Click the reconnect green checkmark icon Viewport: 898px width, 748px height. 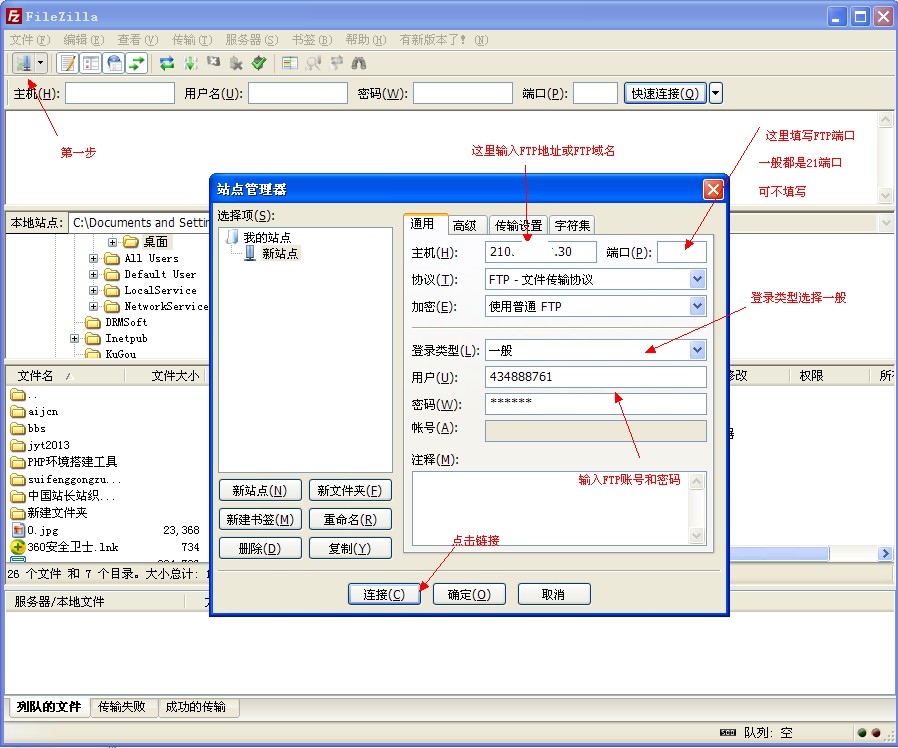click(259, 63)
